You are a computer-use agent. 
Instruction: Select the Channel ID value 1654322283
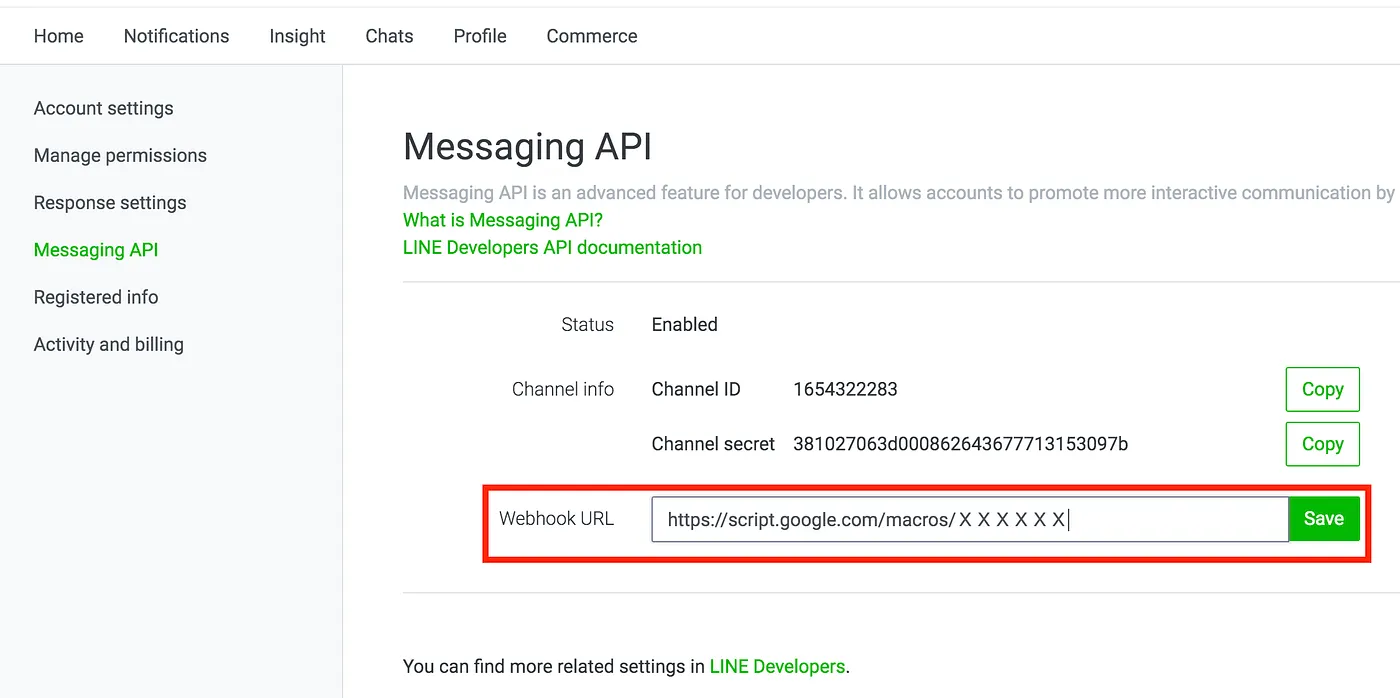coord(845,389)
